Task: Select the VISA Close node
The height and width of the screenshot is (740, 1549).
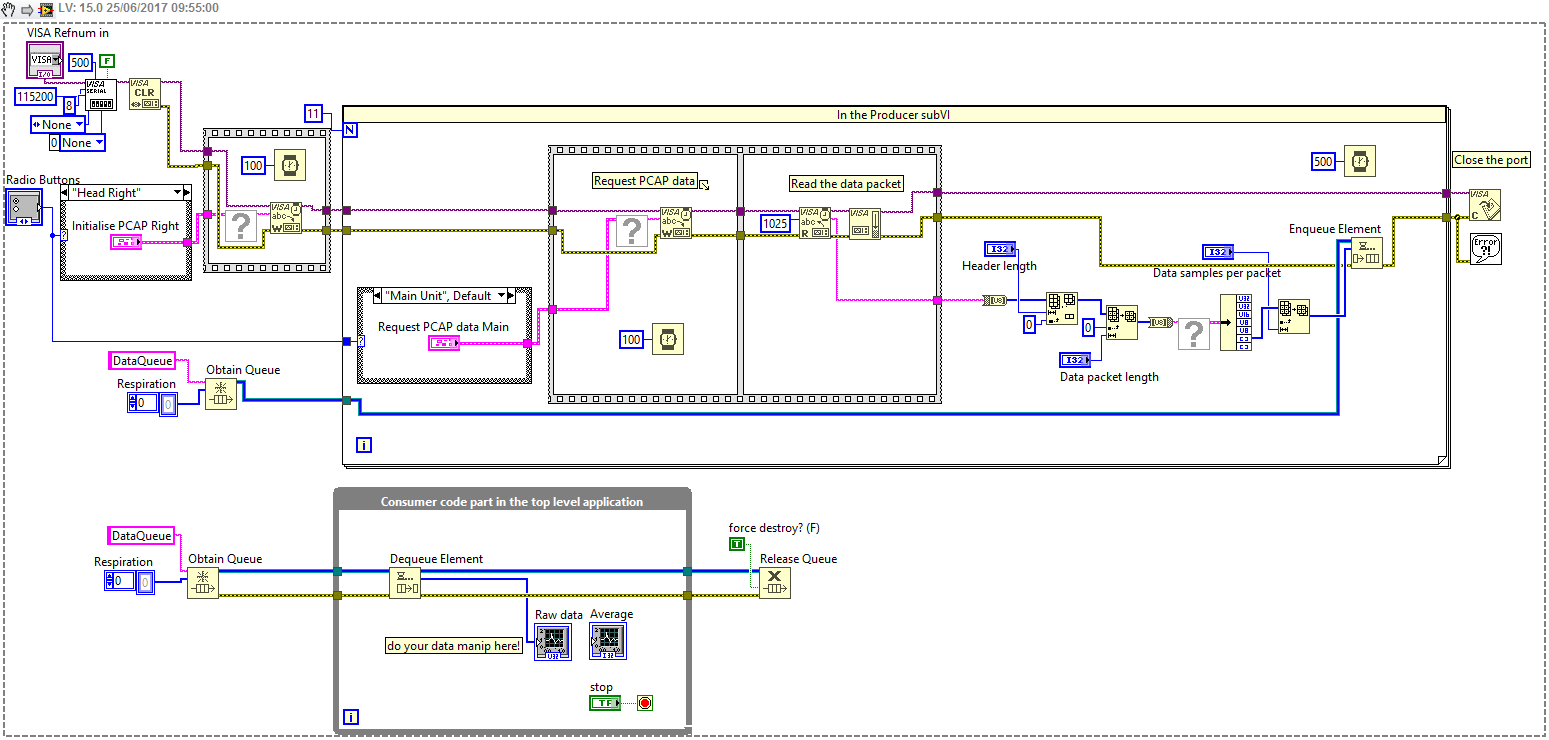Action: click(x=1485, y=205)
